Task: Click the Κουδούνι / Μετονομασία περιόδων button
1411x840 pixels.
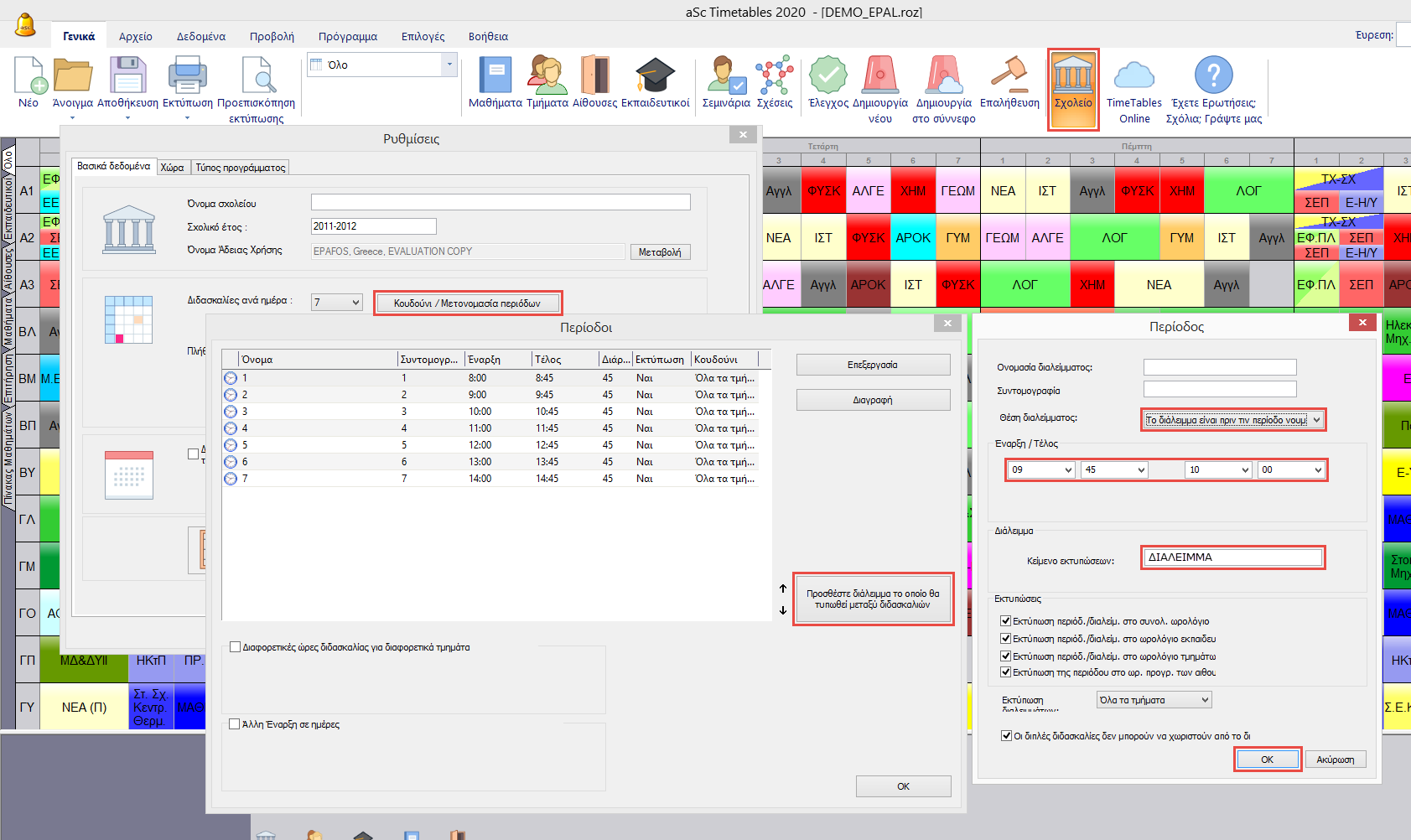Action: coord(467,303)
